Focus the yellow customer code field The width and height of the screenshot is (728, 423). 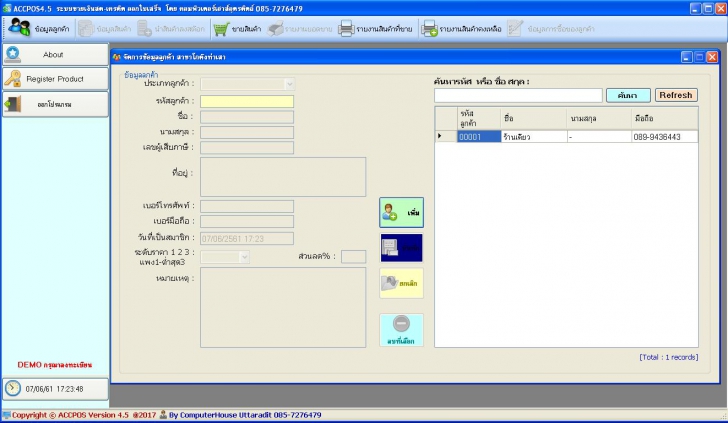pyautogui.click(x=247, y=101)
